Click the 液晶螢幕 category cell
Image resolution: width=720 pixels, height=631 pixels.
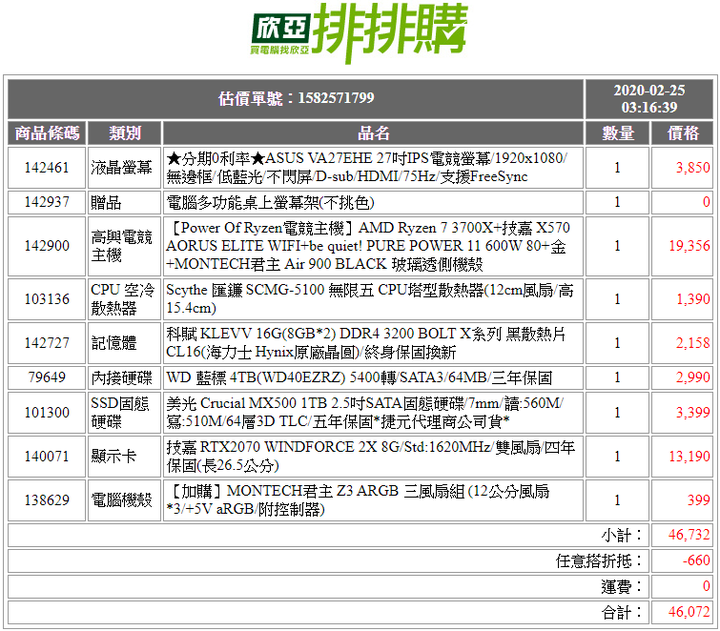click(124, 168)
